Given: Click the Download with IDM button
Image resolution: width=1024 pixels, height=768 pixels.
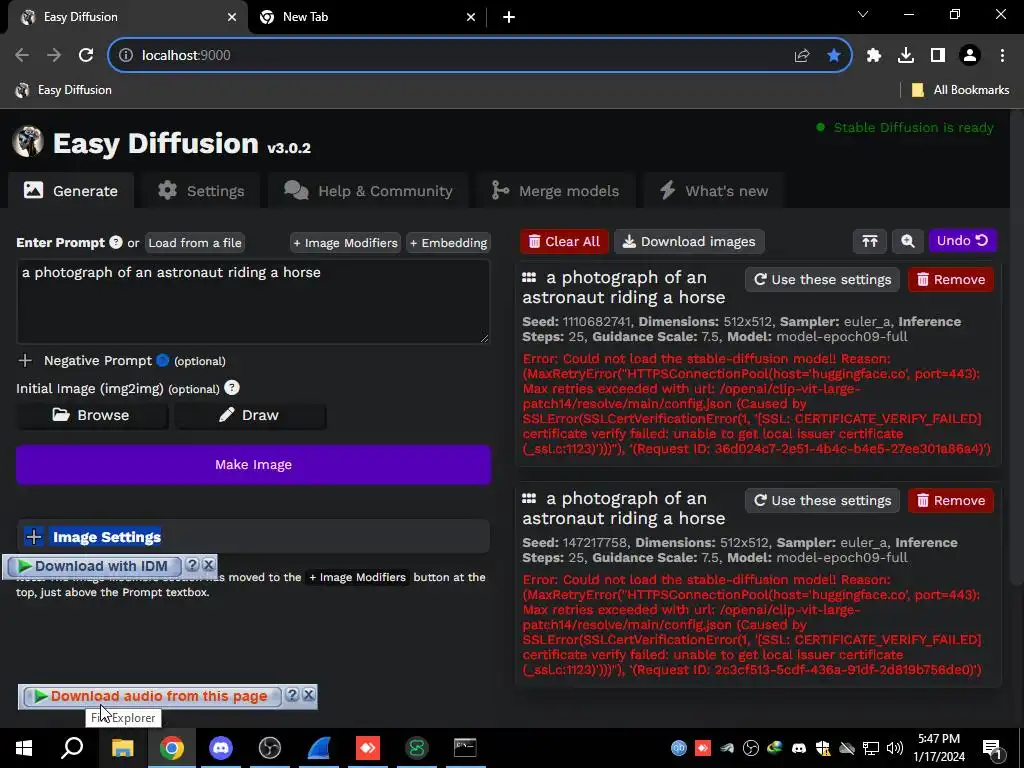Looking at the screenshot, I should point(93,566).
